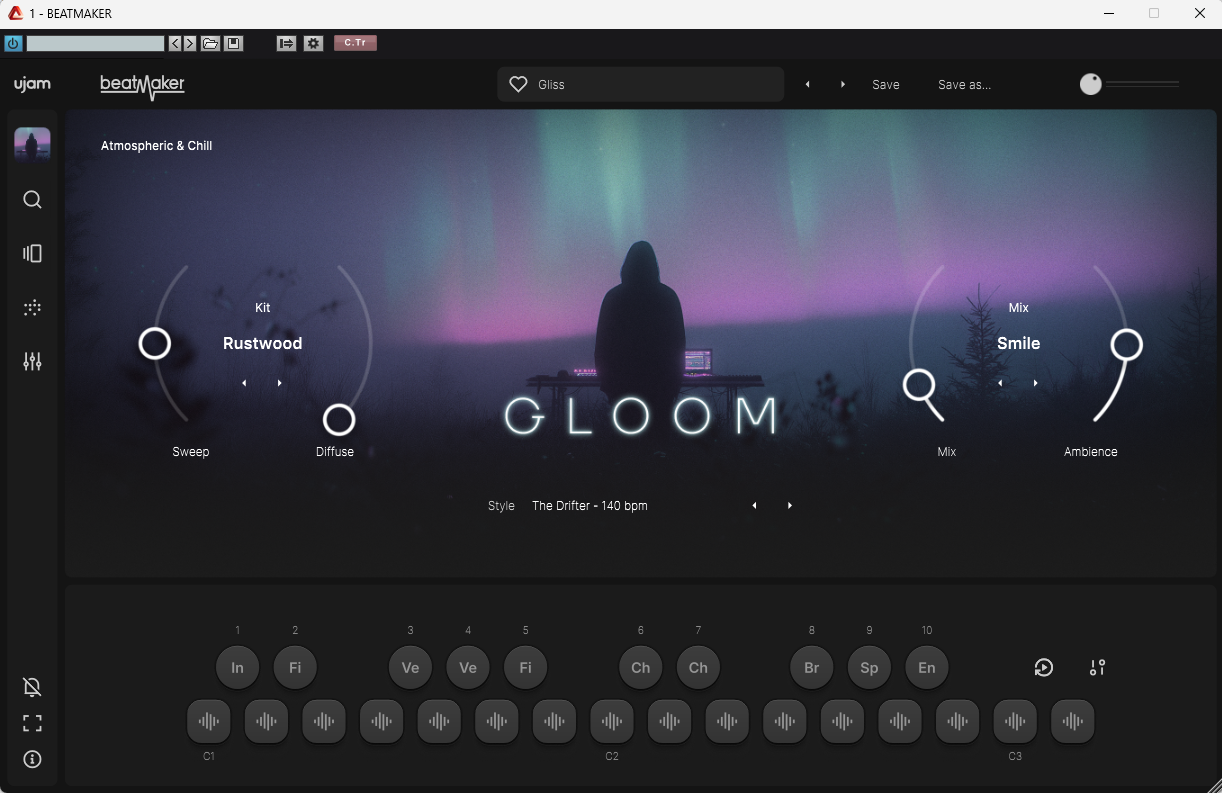Trigger pattern 8 Br pad

click(x=812, y=668)
